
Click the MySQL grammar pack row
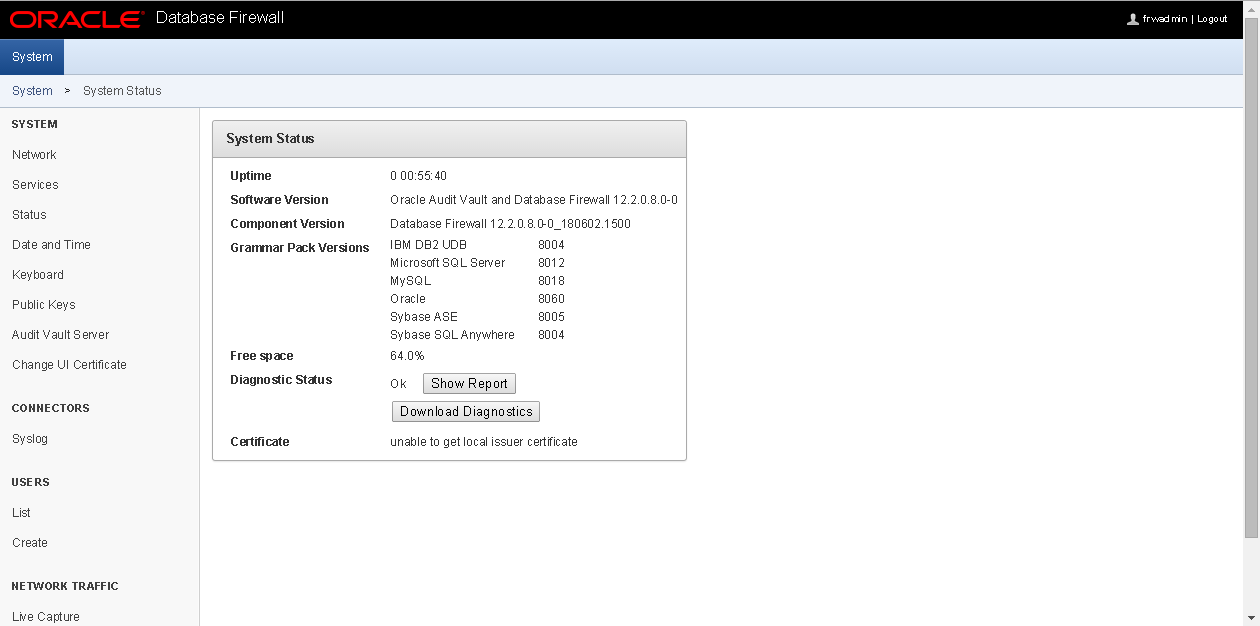(x=477, y=281)
